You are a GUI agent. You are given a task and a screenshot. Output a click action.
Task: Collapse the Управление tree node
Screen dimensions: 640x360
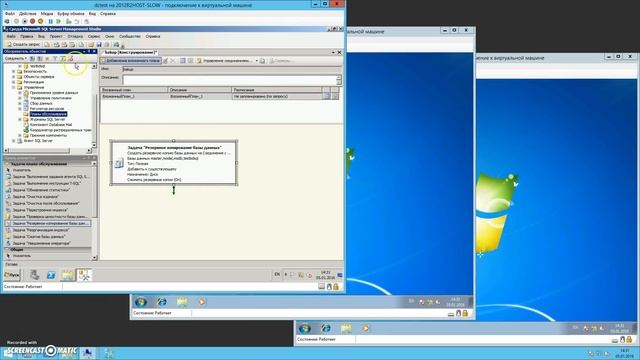click(x=13, y=87)
